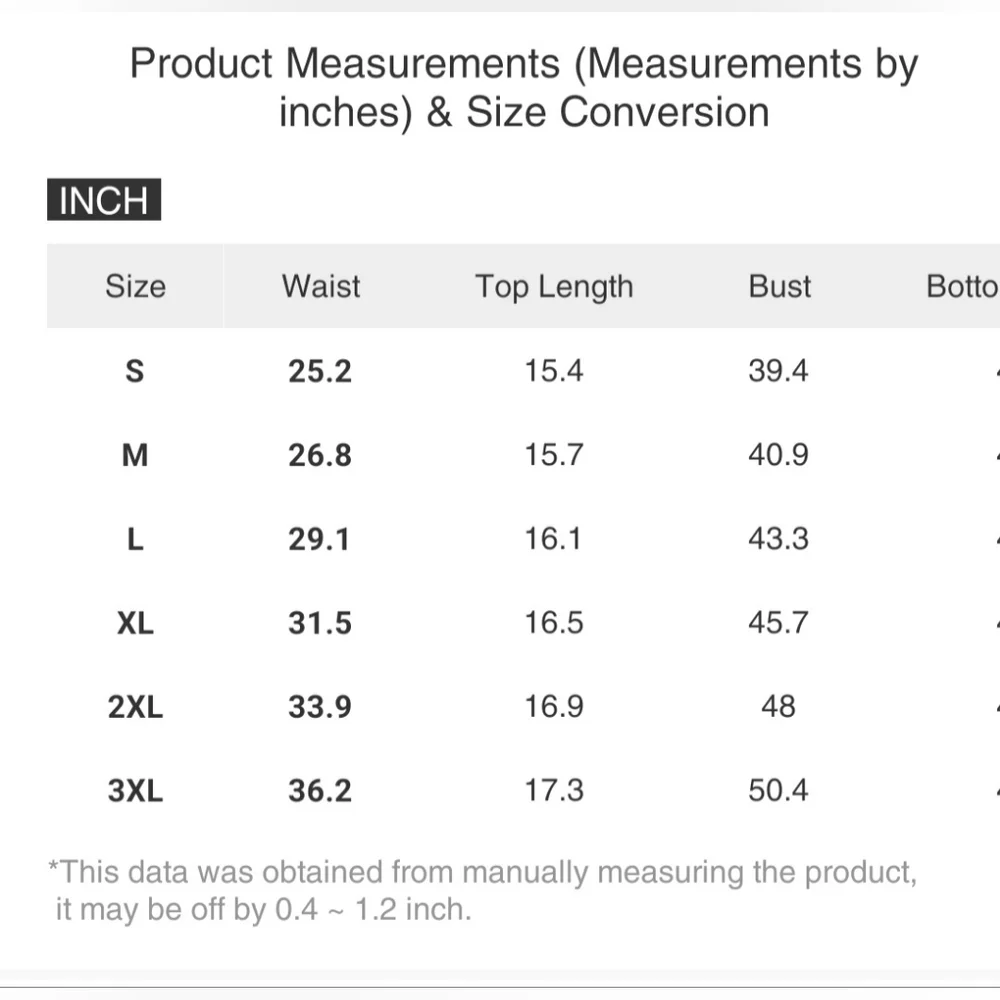Viewport: 1000px width, 1000px height.
Task: Select the 3XL size row label
Action: tap(135, 791)
